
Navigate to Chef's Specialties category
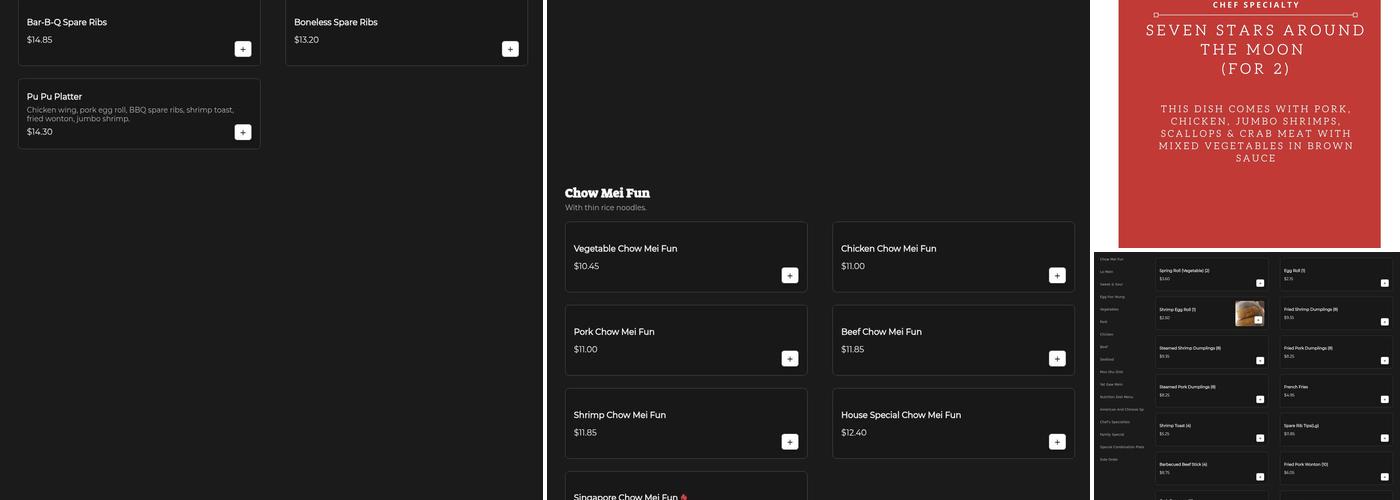pyautogui.click(x=1115, y=422)
